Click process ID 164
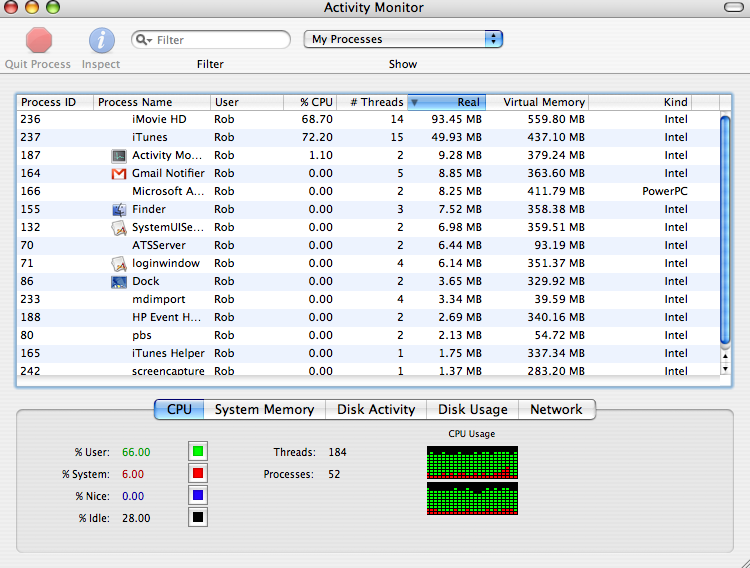 [31, 173]
